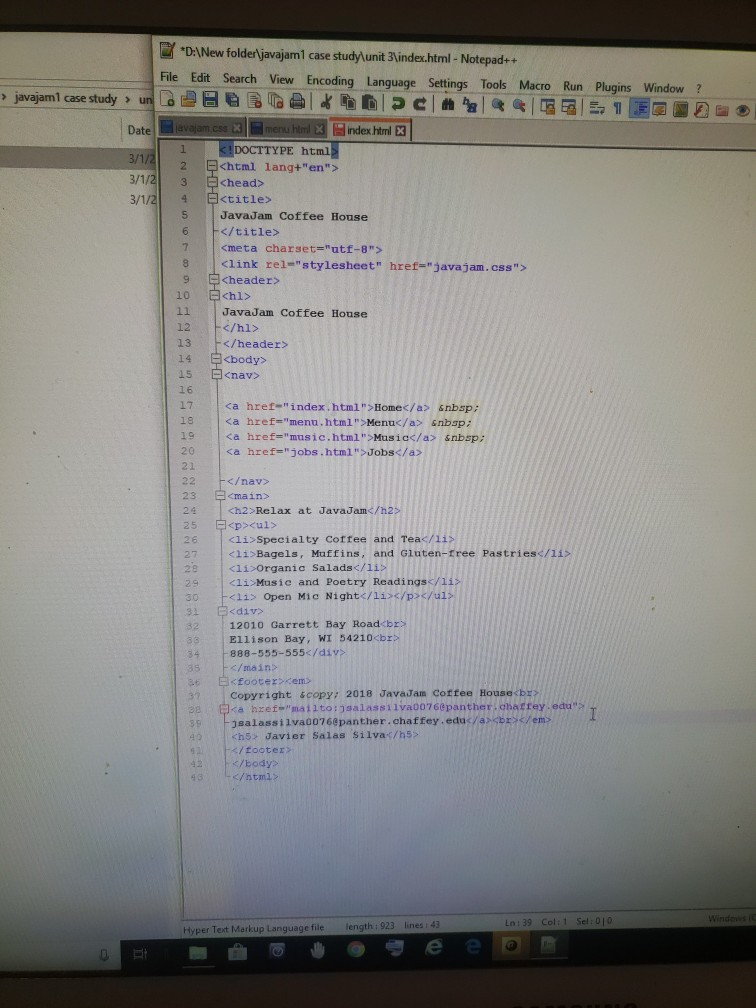The height and width of the screenshot is (1008, 756).
Task: Toggle show all characters pilcrow icon
Action: (617, 108)
